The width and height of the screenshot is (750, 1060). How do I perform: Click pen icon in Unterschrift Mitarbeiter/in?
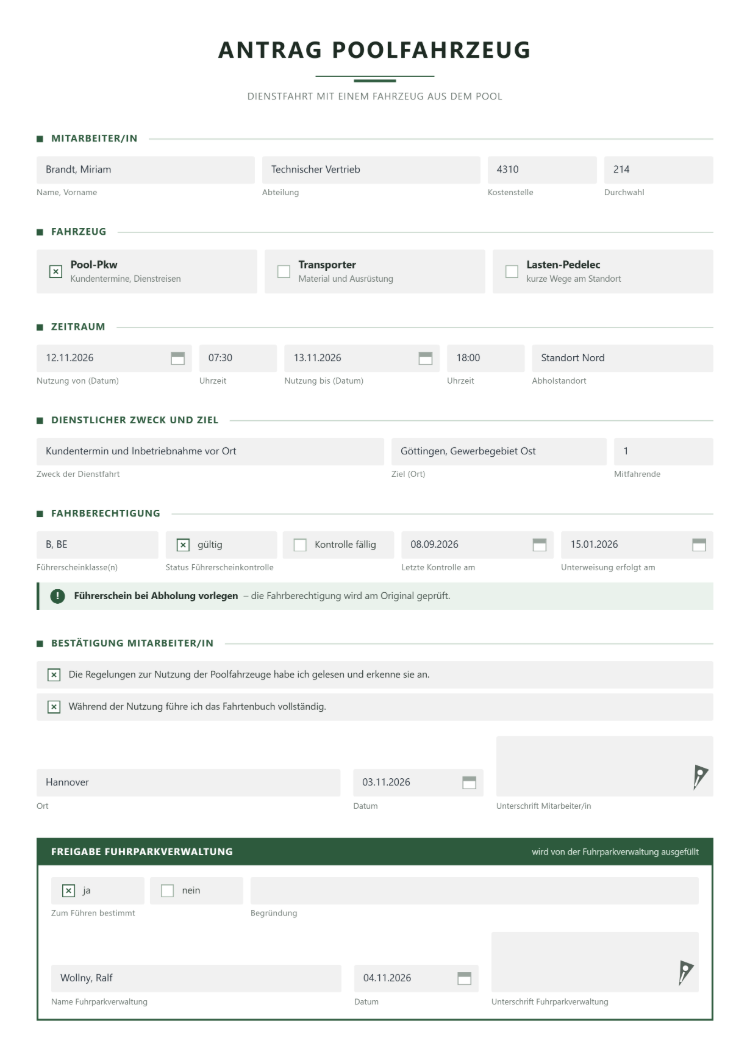pyautogui.click(x=700, y=777)
